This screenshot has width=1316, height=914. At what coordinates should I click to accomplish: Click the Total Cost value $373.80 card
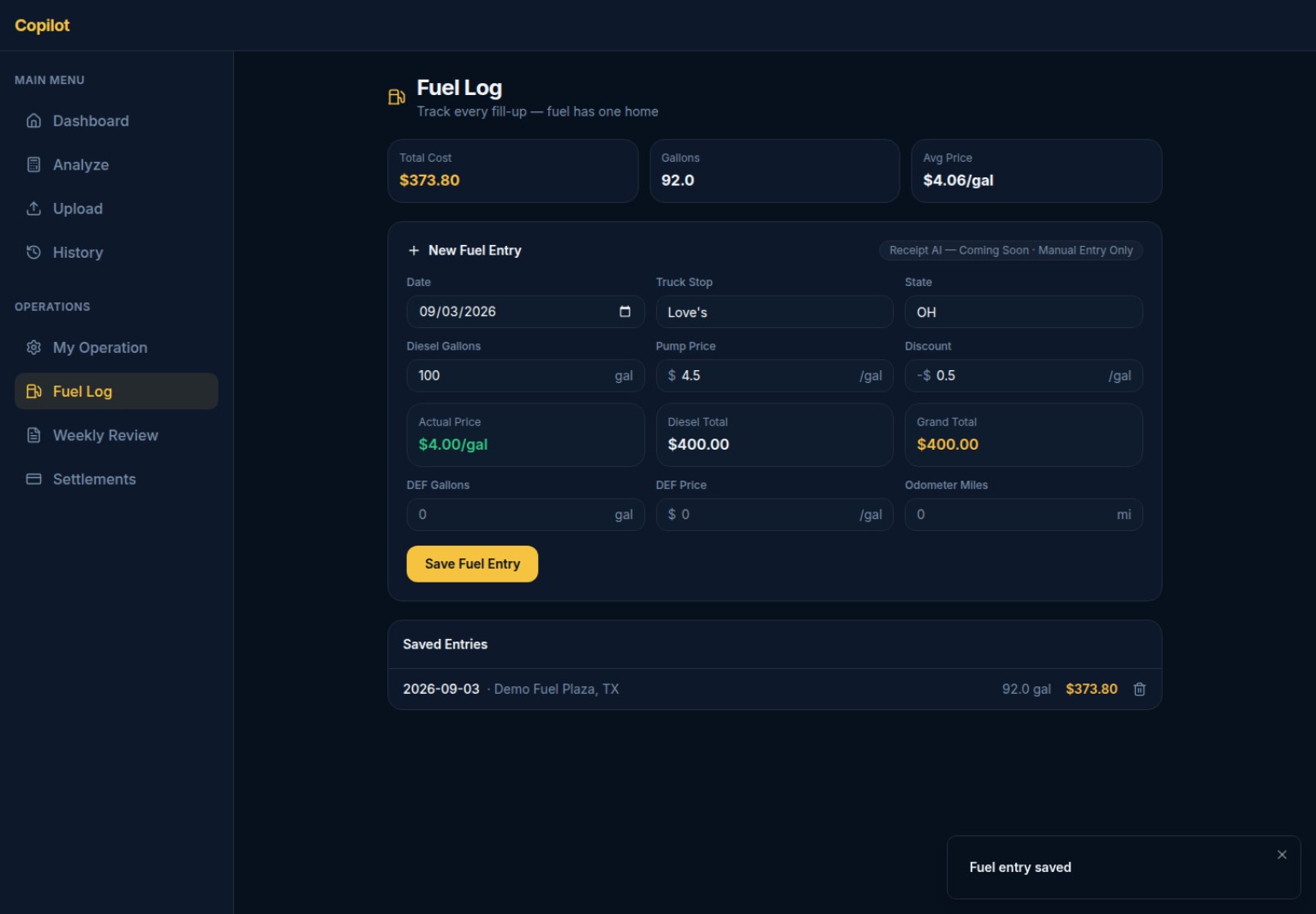(513, 171)
